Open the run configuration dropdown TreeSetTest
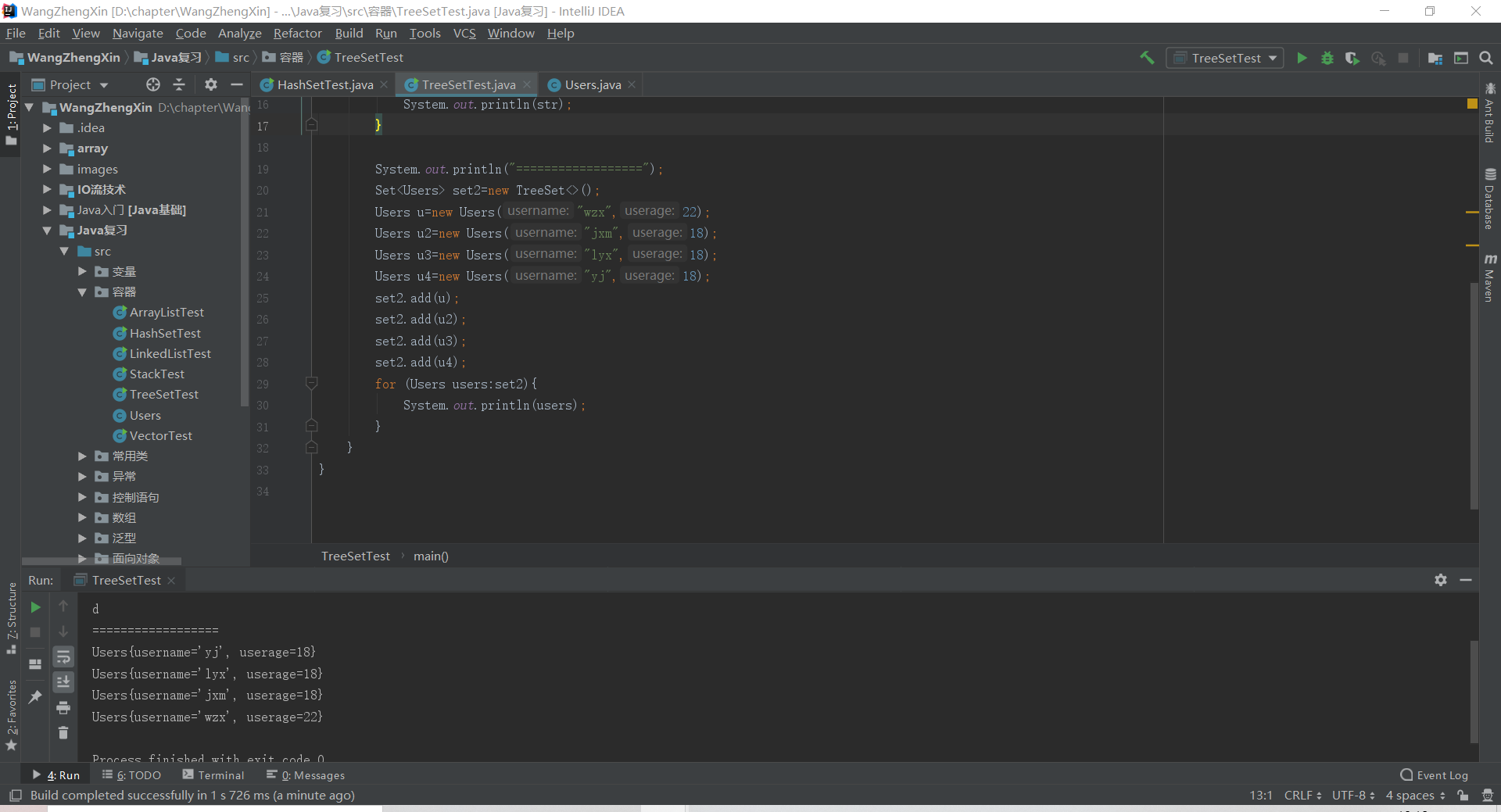The height and width of the screenshot is (812, 1501). 1225,58
